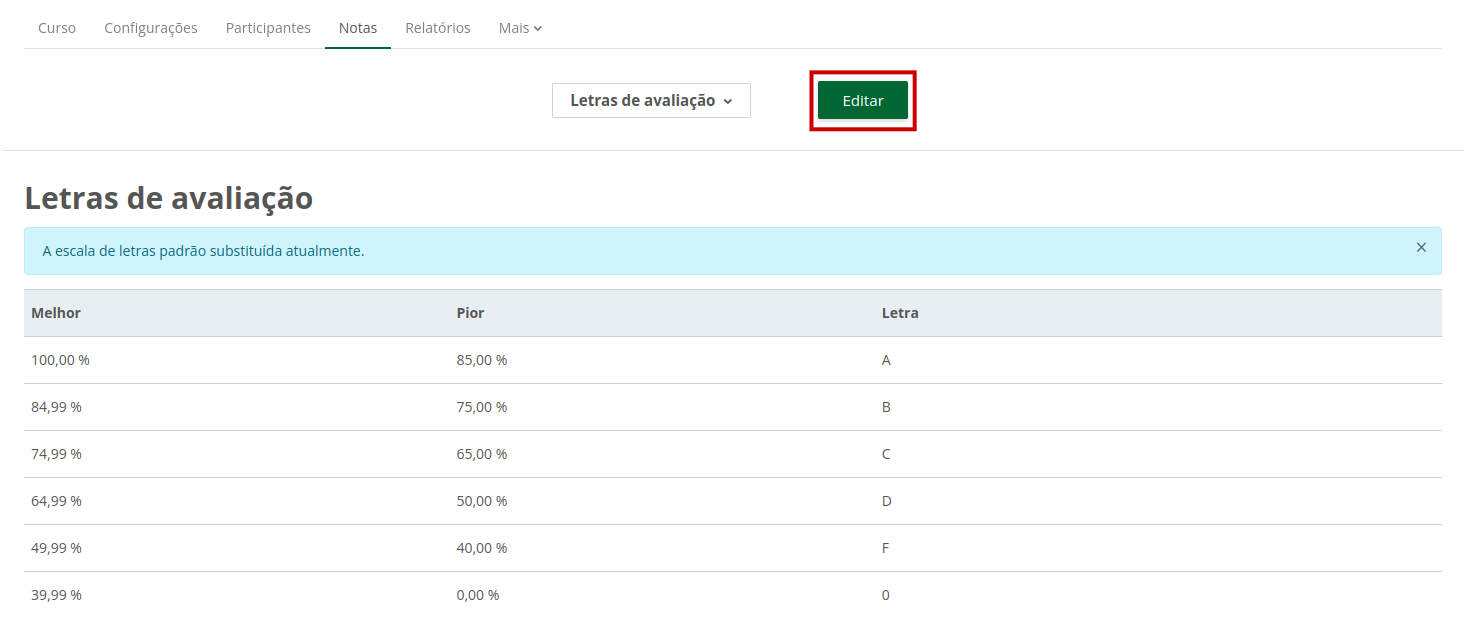
Task: Expand the Mais menu
Action: [x=520, y=28]
